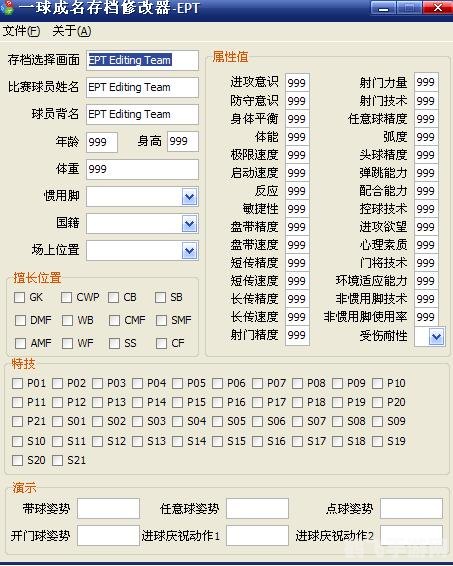The image size is (453, 566).
Task: Enable the S17 special skill checkbox
Action: pyautogui.click(x=297, y=441)
